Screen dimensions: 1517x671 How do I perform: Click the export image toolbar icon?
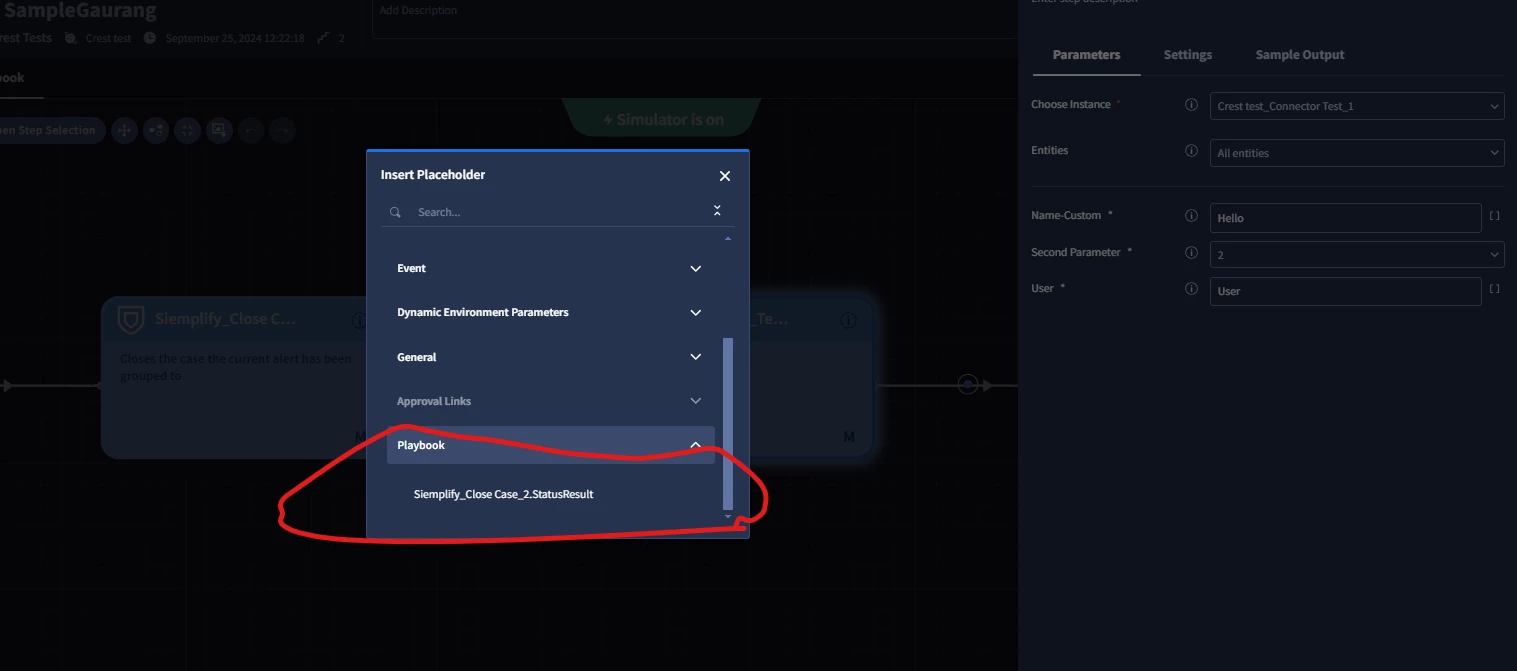pyautogui.click(x=220, y=130)
